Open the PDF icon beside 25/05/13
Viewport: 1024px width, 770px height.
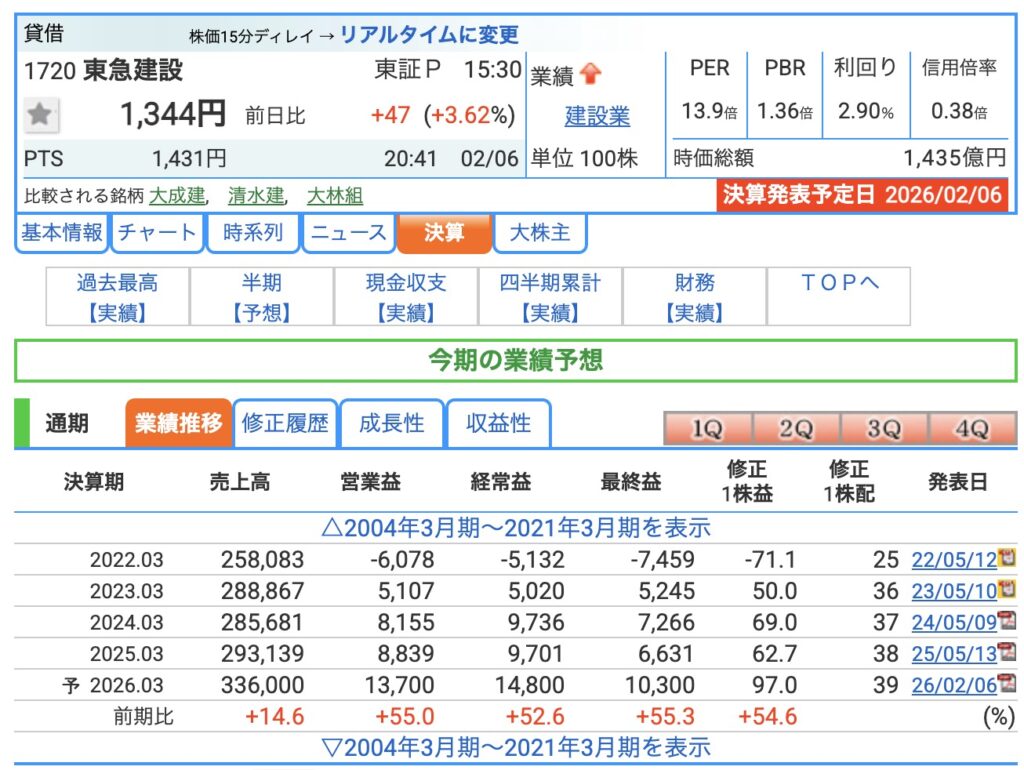[x=1007, y=652]
